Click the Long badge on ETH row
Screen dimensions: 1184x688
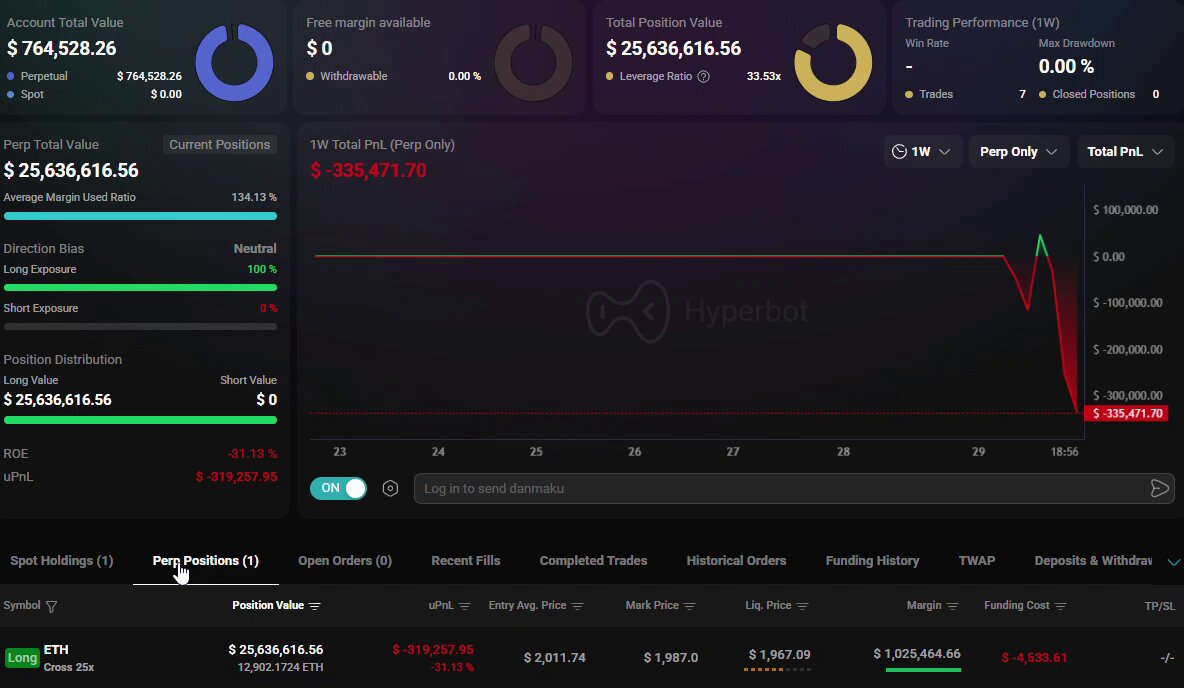click(22, 658)
